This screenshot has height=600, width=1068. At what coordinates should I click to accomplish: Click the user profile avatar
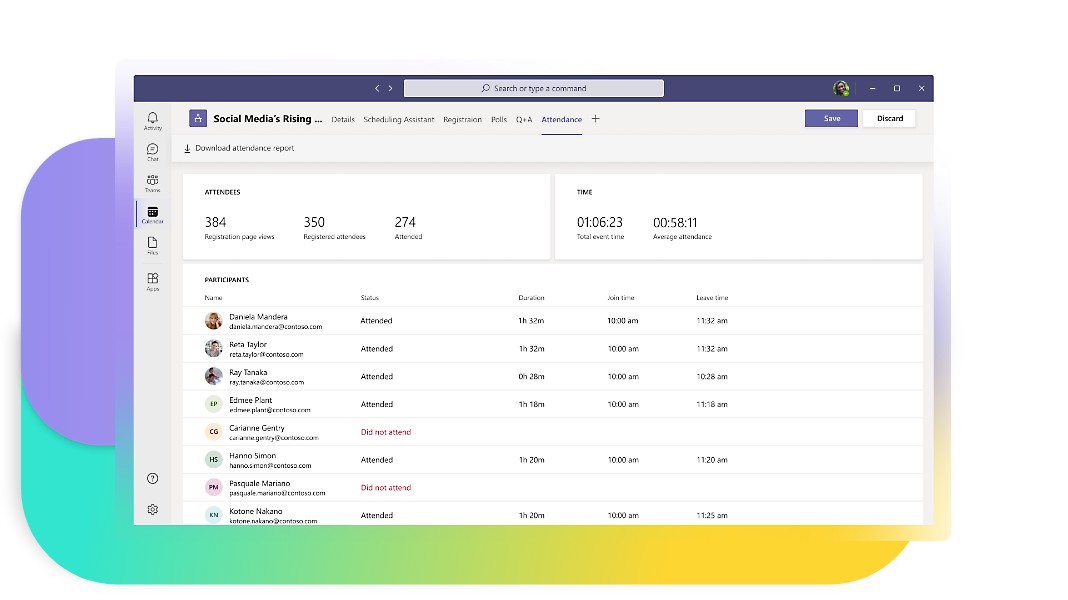[x=841, y=88]
